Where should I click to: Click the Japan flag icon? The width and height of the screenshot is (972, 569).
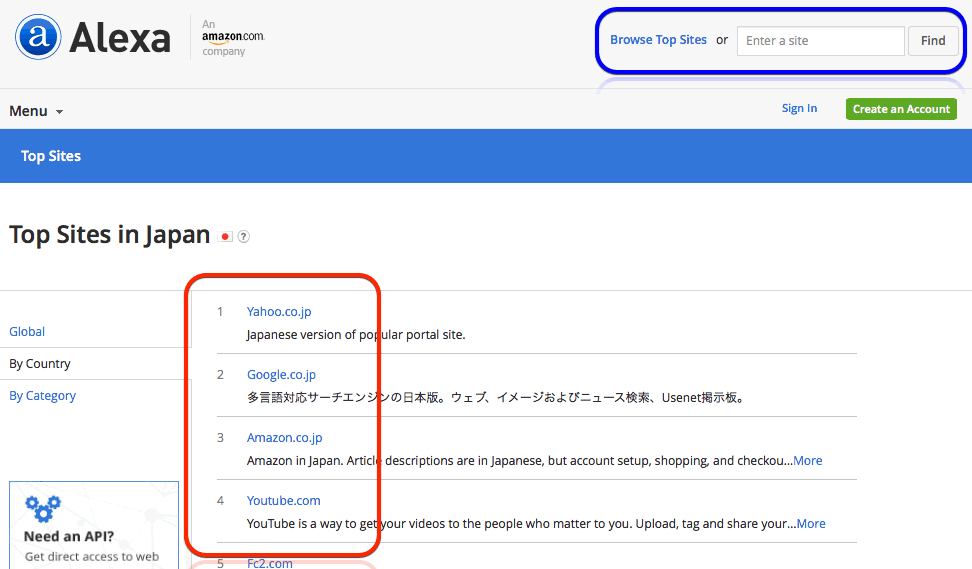click(226, 237)
